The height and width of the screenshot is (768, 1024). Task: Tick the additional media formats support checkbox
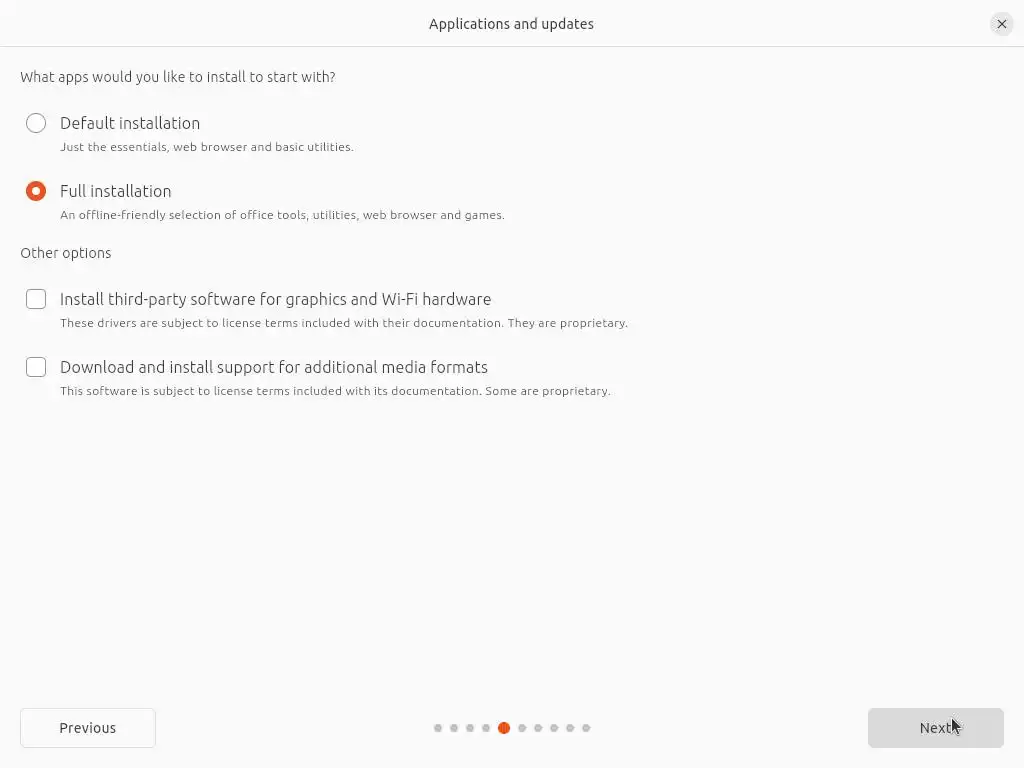tap(36, 367)
